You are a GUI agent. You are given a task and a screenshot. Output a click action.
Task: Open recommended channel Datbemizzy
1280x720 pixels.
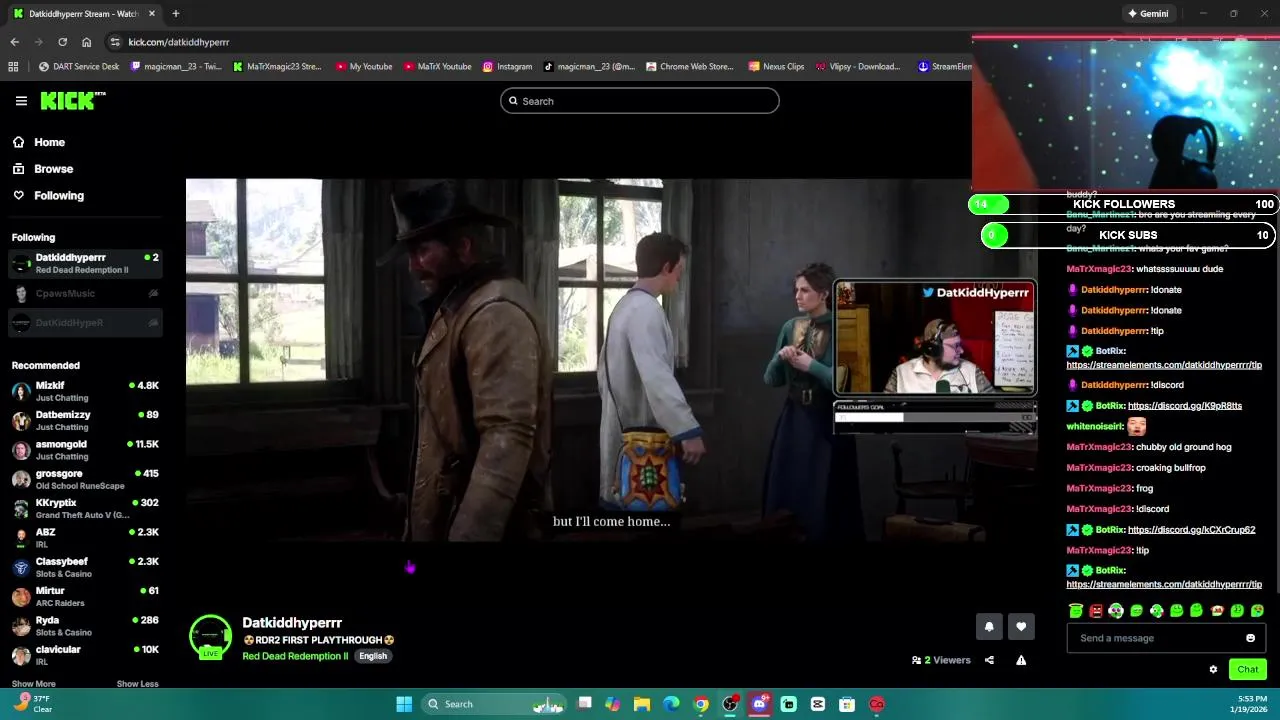85,420
